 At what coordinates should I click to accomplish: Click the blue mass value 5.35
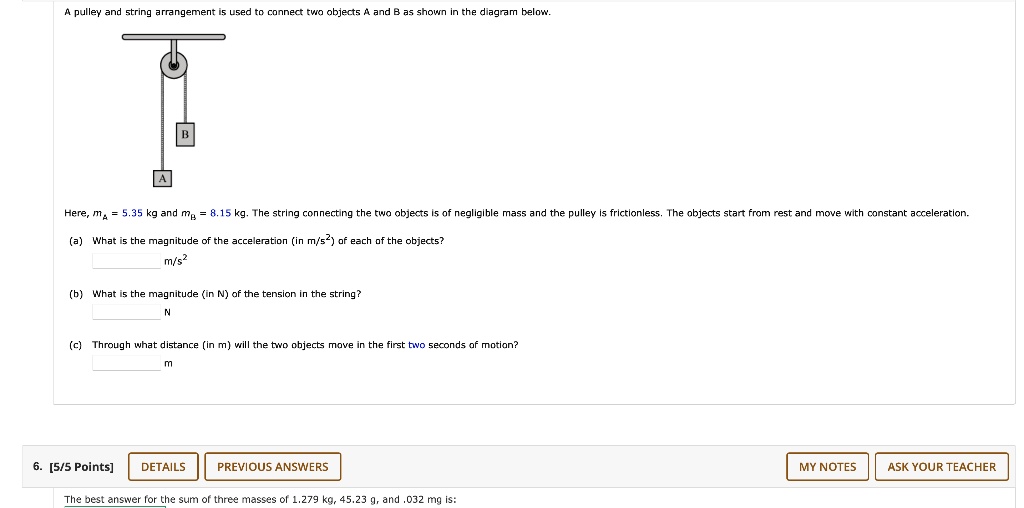click(x=133, y=214)
